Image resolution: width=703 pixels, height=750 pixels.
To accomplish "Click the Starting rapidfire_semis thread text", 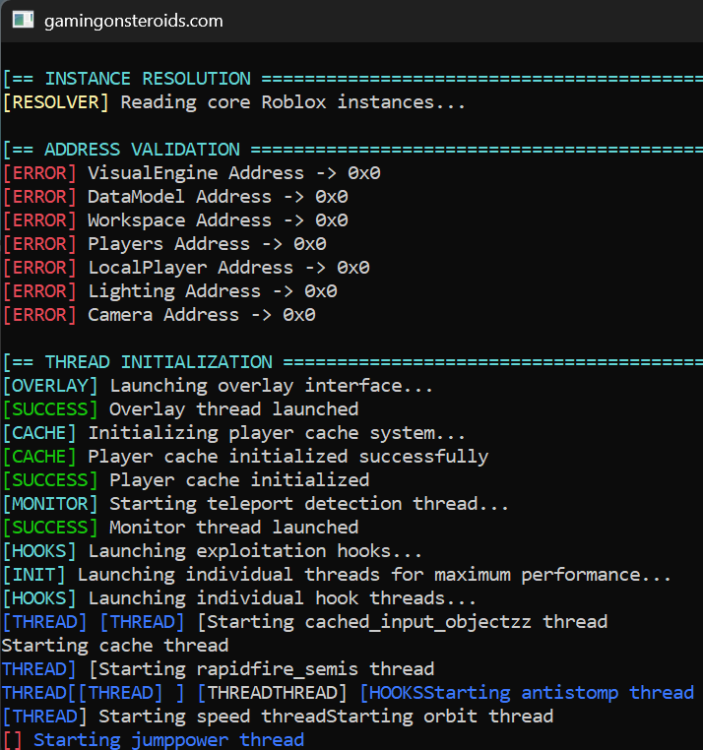I will pyautogui.click(x=266, y=669).
